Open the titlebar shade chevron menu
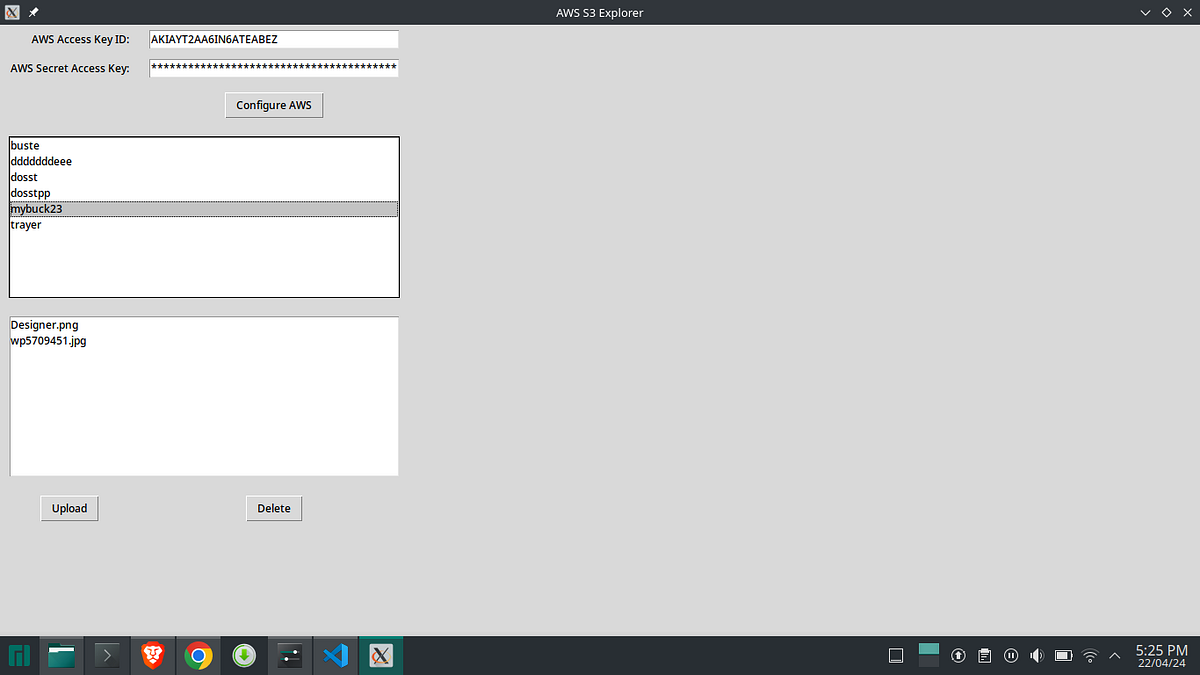The height and width of the screenshot is (675, 1200). (1144, 12)
